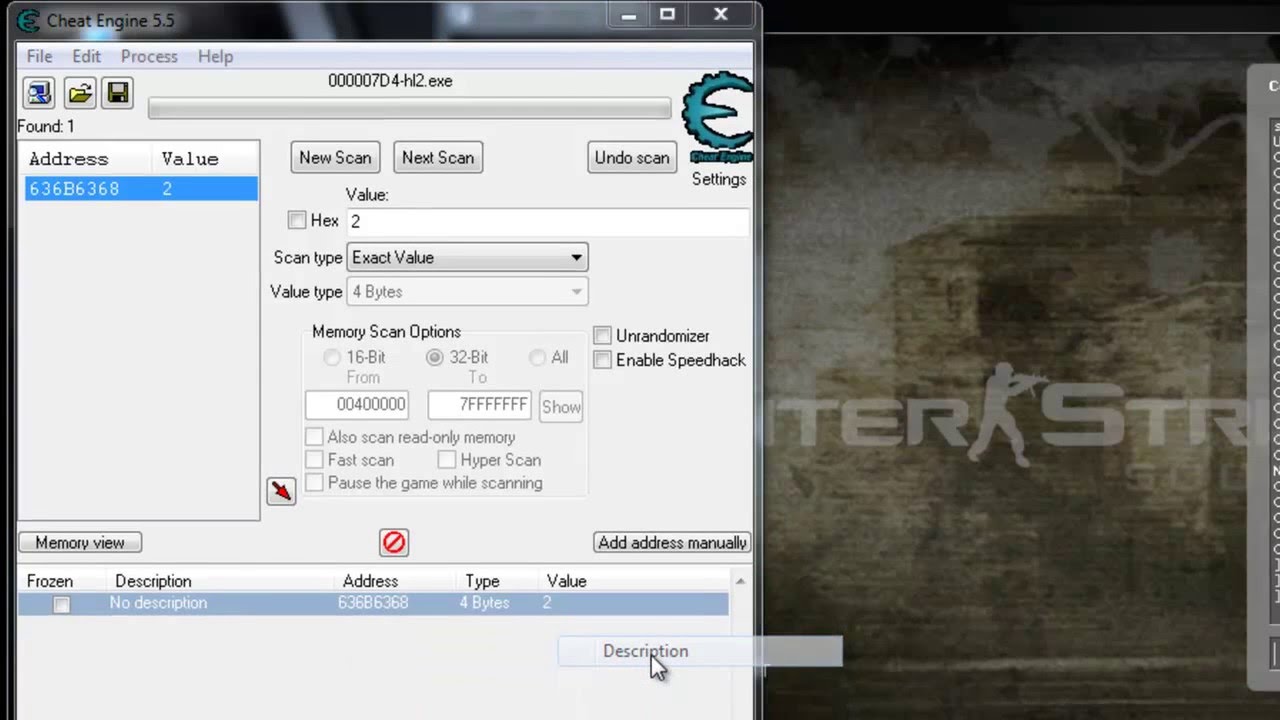The width and height of the screenshot is (1280, 720).
Task: Click the To address field 7FFFFFFF
Action: (x=480, y=405)
